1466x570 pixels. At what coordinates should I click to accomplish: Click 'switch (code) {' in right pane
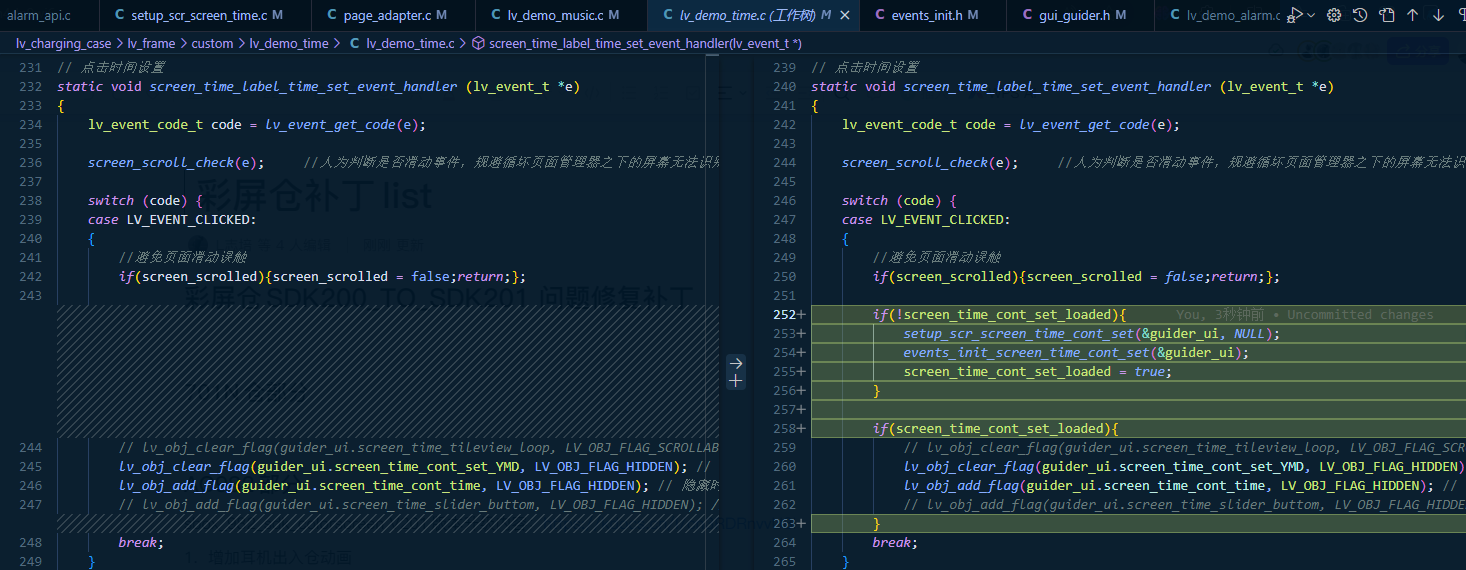pyautogui.click(x=899, y=200)
